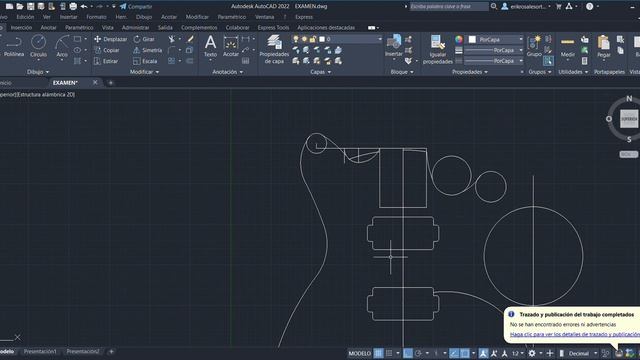Open the layer 0 dropdown list
This screenshot has width=640, height=360.
380,39
